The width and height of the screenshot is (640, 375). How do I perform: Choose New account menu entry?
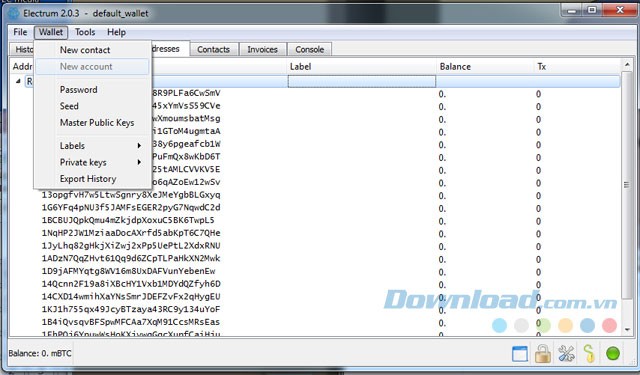(92, 67)
